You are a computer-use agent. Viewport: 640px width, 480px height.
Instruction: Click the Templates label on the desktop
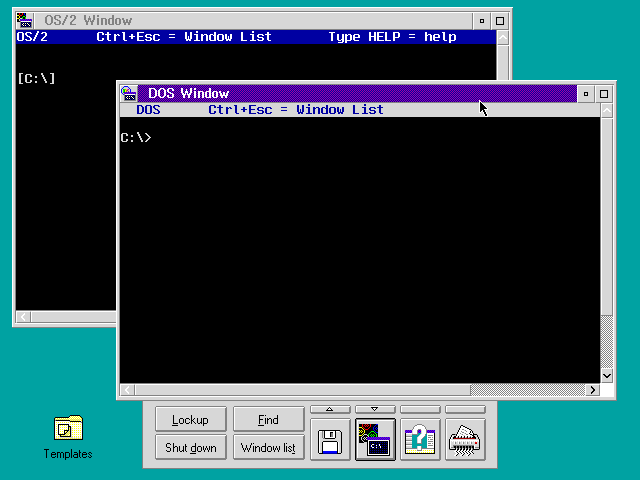coord(68,453)
